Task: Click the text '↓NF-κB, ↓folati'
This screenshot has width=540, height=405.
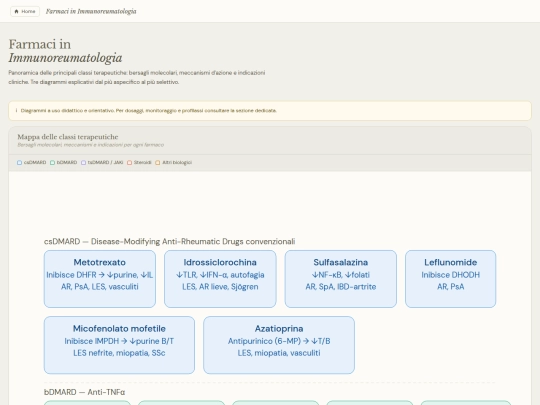Action: 341,275
